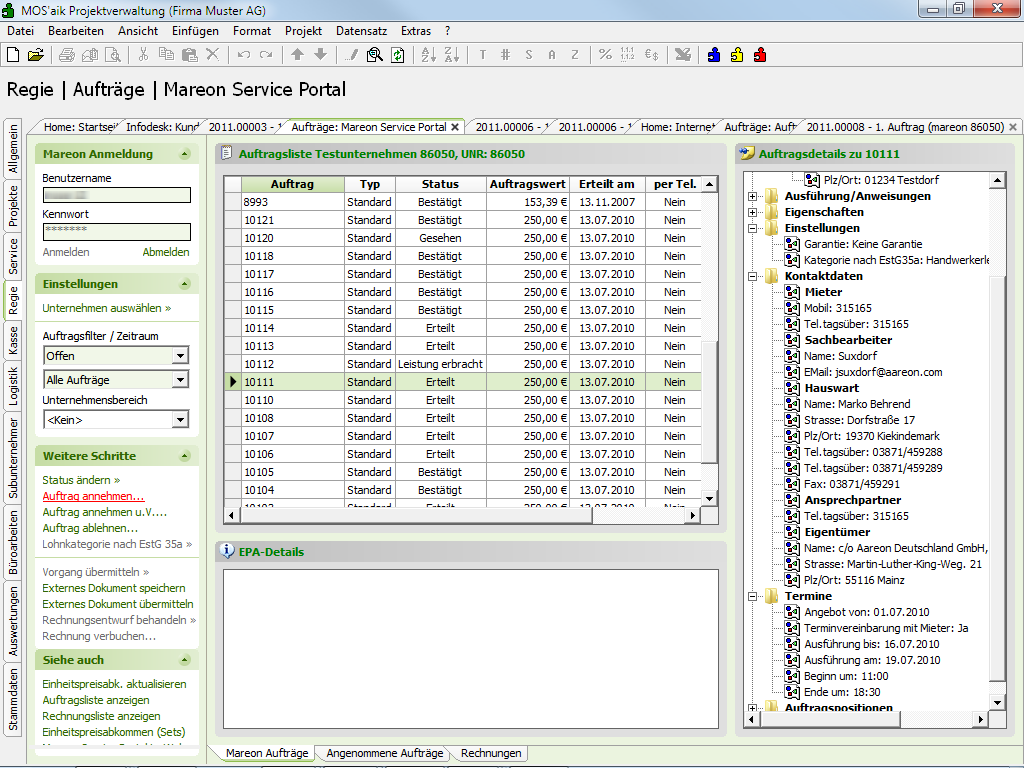The height and width of the screenshot is (768, 1024).
Task: Close the 'Aufträge: Mareon Service Portal' tab
Action: click(x=455, y=127)
